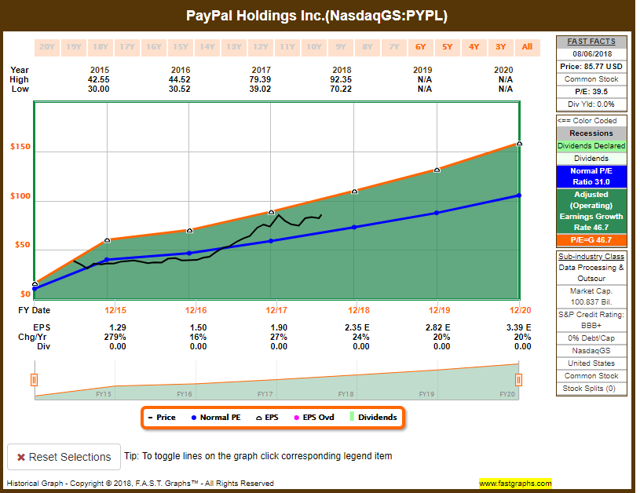Screen dimensions: 640x493
Task: Toggle the EPS Ovd legend item
Action: coord(314,417)
